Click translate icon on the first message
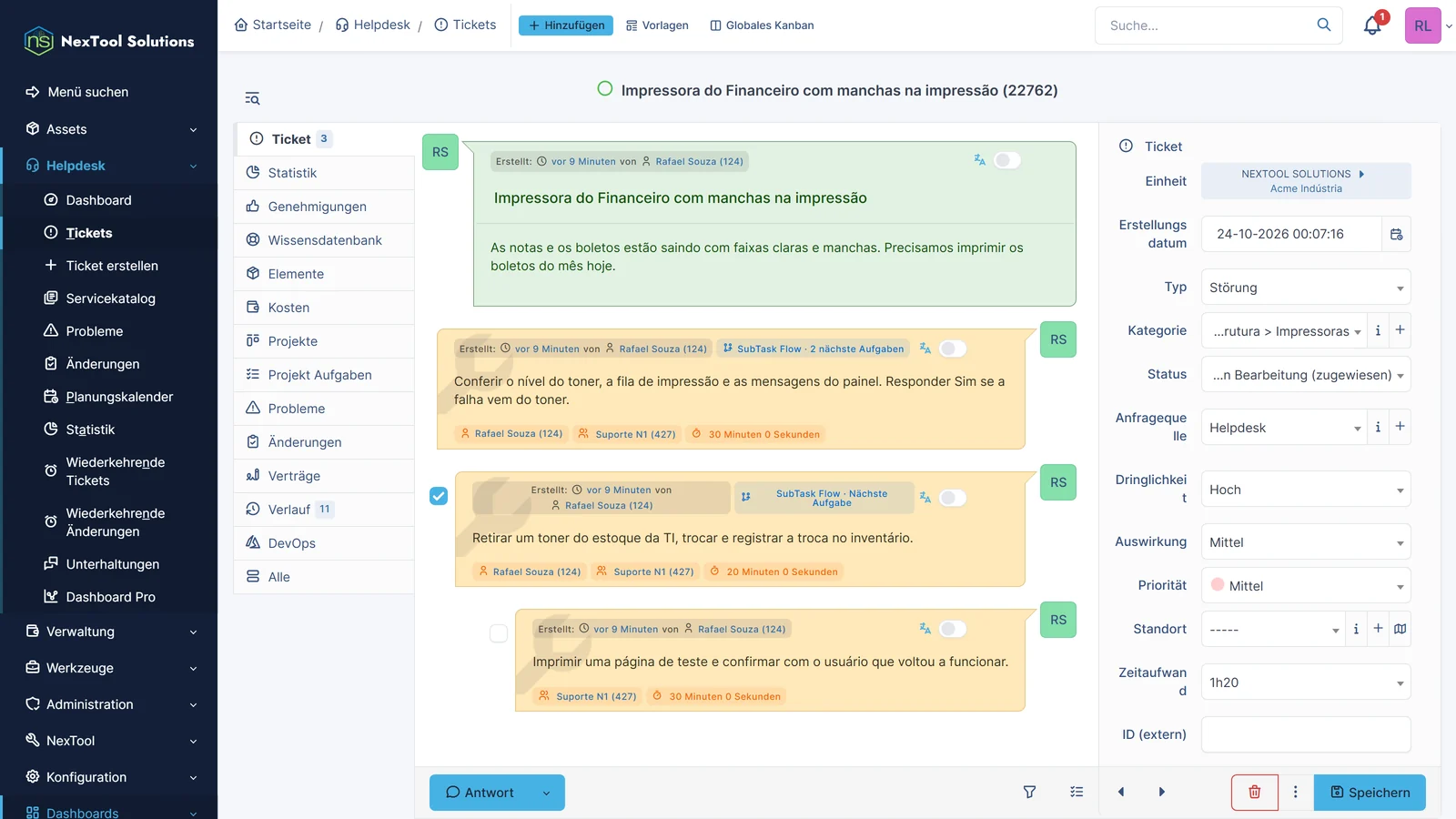This screenshot has height=819, width=1456. tap(979, 160)
